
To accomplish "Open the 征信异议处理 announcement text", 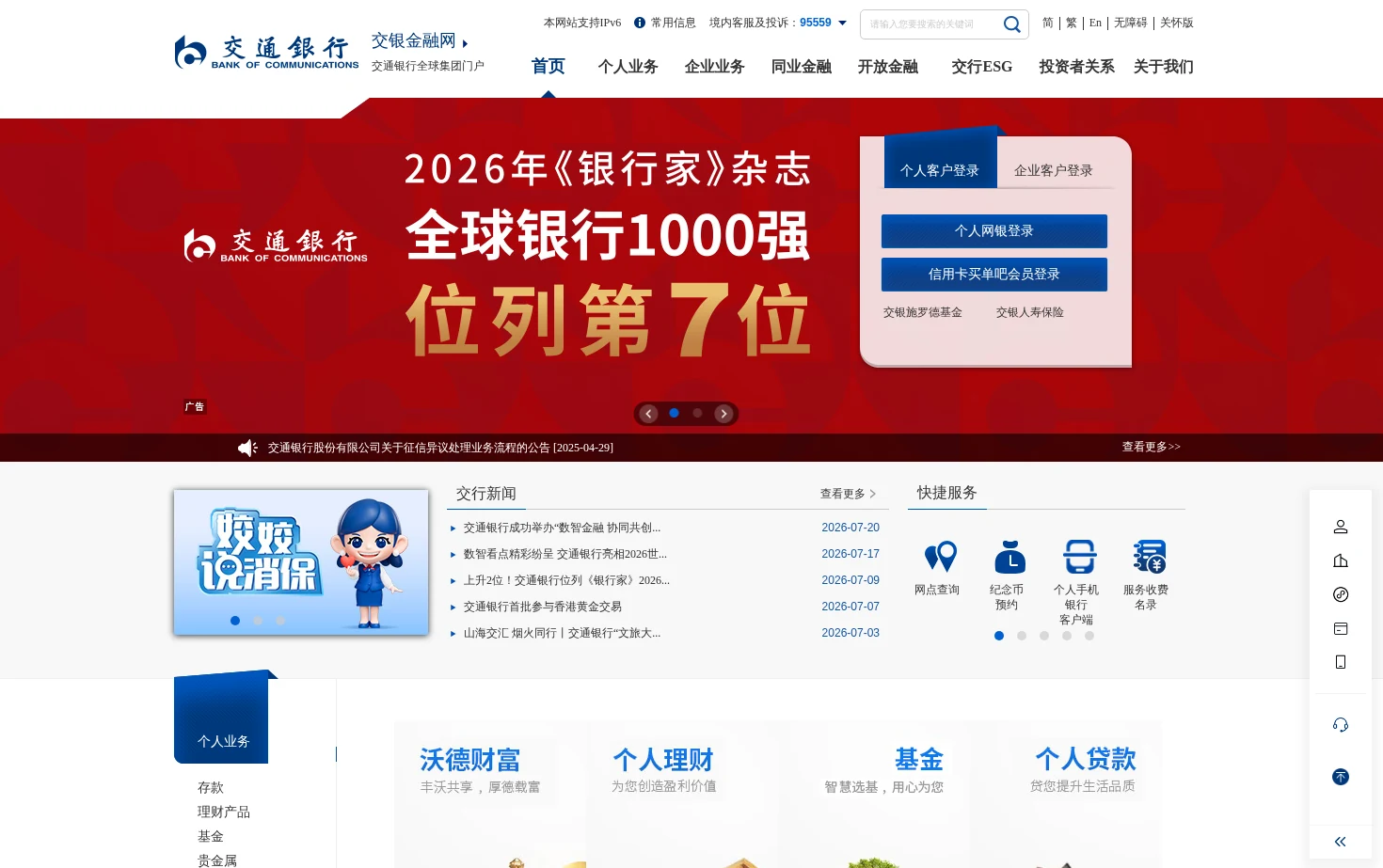I will [x=440, y=448].
